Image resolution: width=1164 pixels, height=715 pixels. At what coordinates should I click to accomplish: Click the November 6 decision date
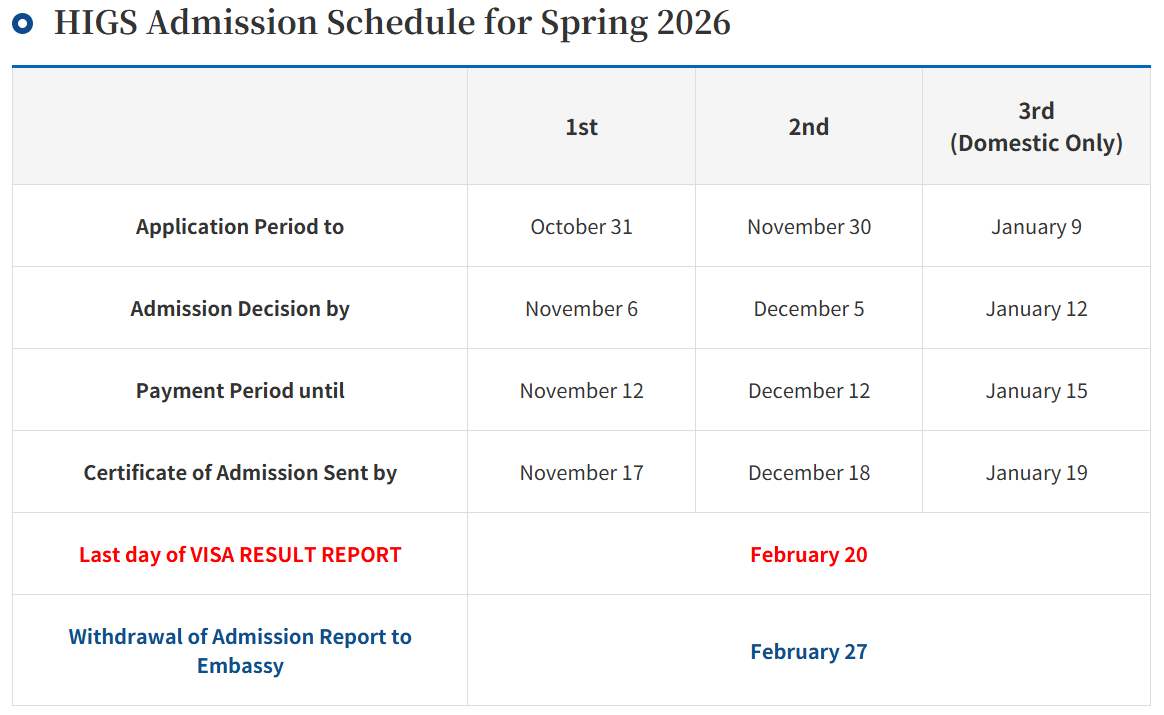point(581,309)
